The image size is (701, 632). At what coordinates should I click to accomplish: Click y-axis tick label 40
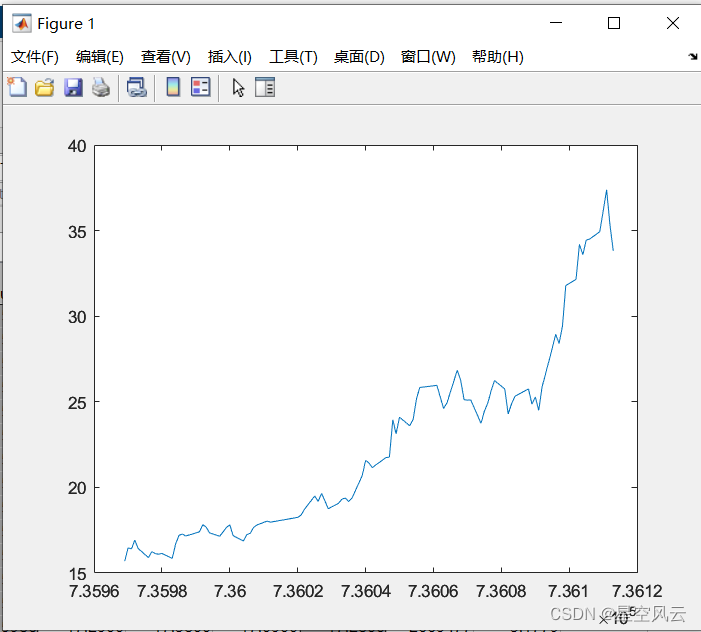point(77,146)
